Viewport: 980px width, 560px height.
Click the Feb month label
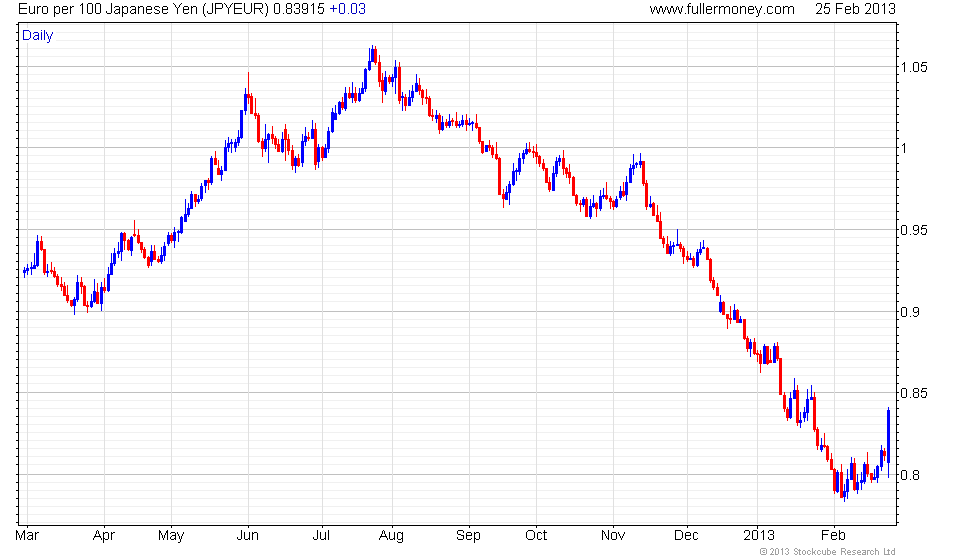point(833,536)
